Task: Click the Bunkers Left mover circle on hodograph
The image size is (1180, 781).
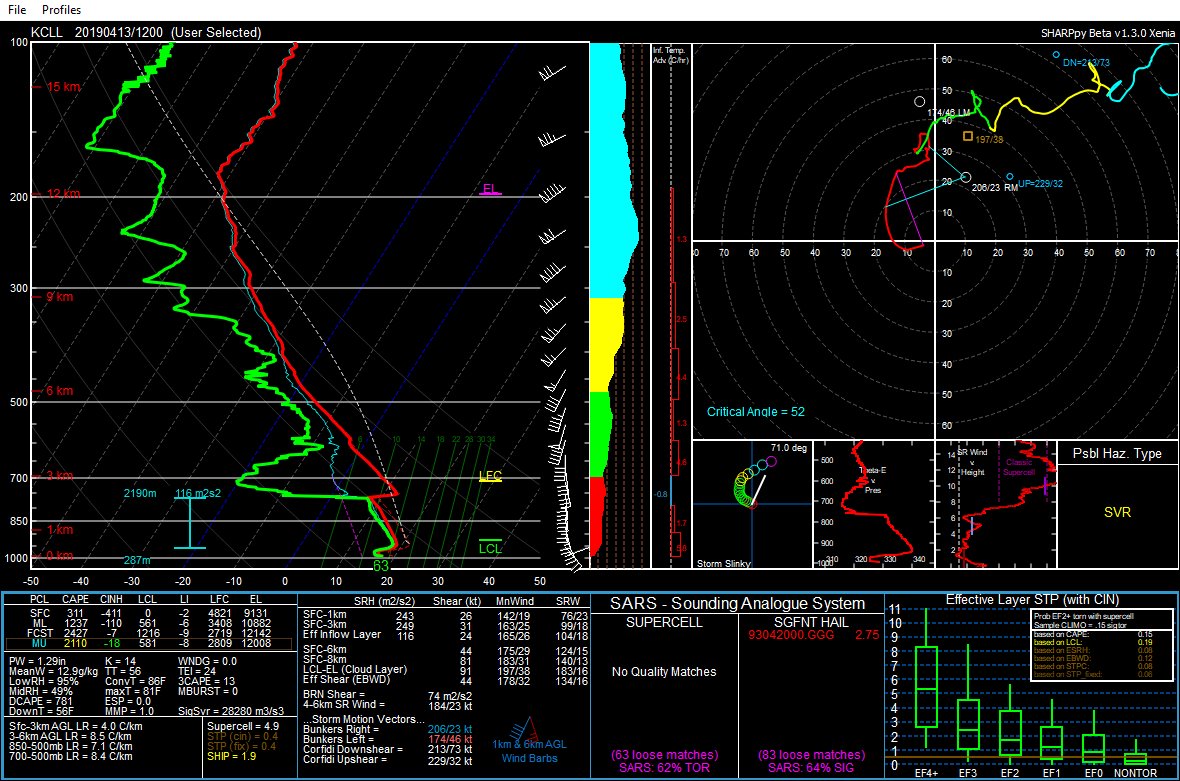Action: pyautogui.click(x=920, y=101)
